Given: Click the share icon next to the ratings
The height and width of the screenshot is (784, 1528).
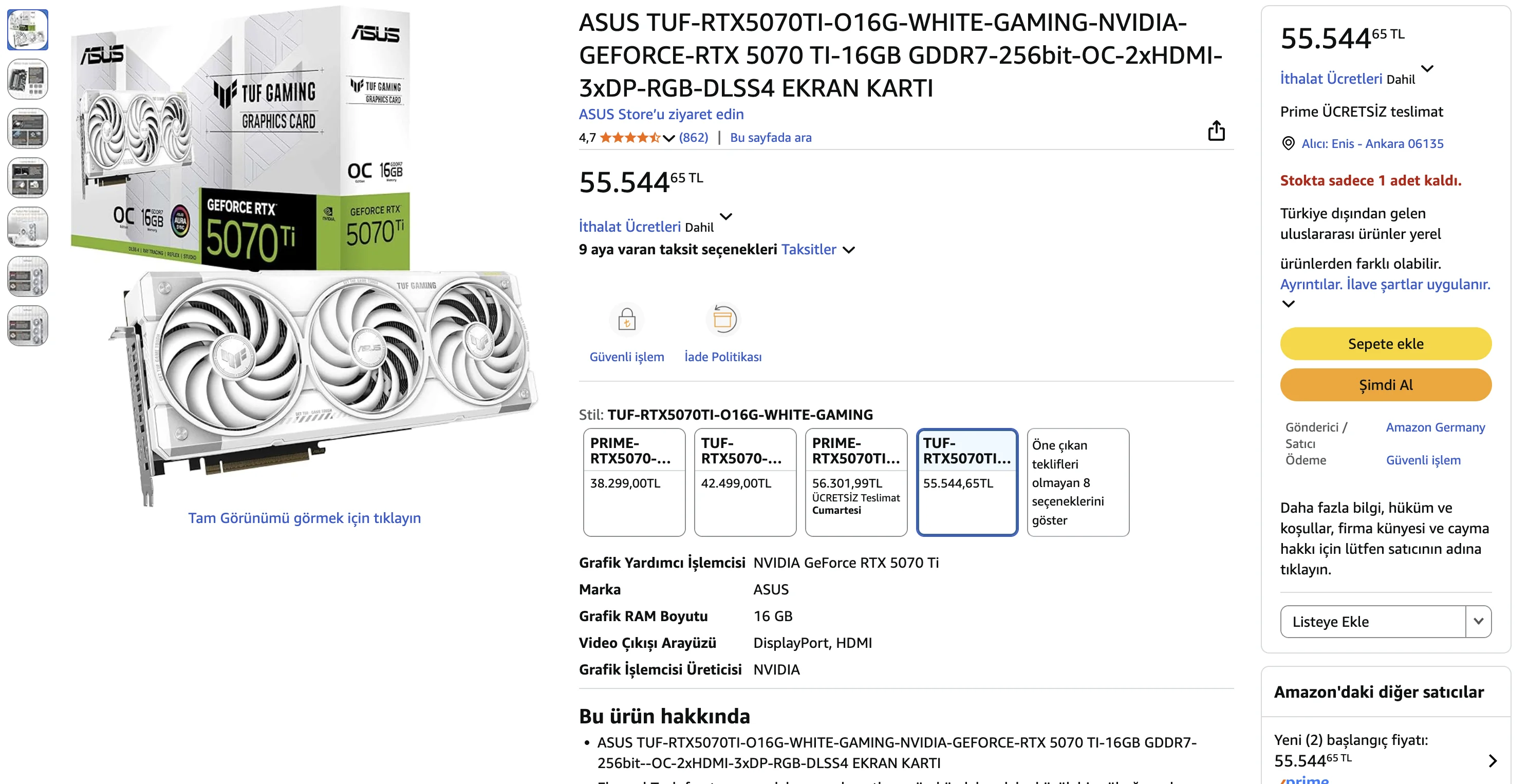Looking at the screenshot, I should pyautogui.click(x=1217, y=131).
